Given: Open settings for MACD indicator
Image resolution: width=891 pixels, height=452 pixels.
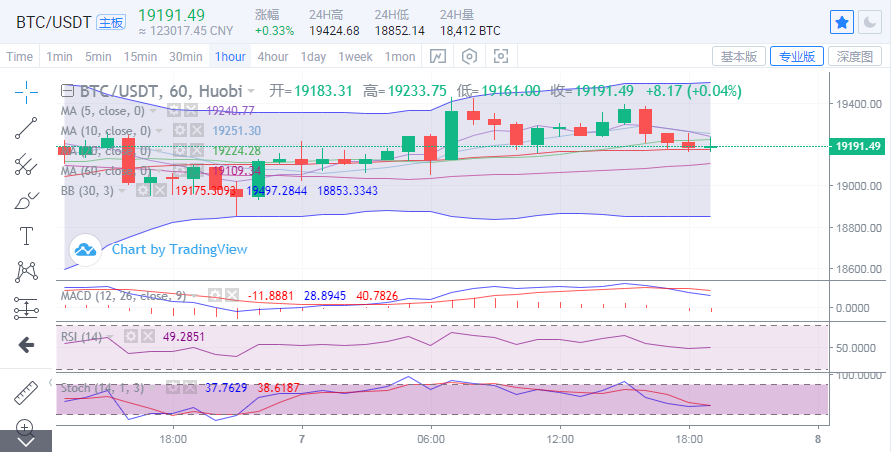Looking at the screenshot, I should point(214,295).
